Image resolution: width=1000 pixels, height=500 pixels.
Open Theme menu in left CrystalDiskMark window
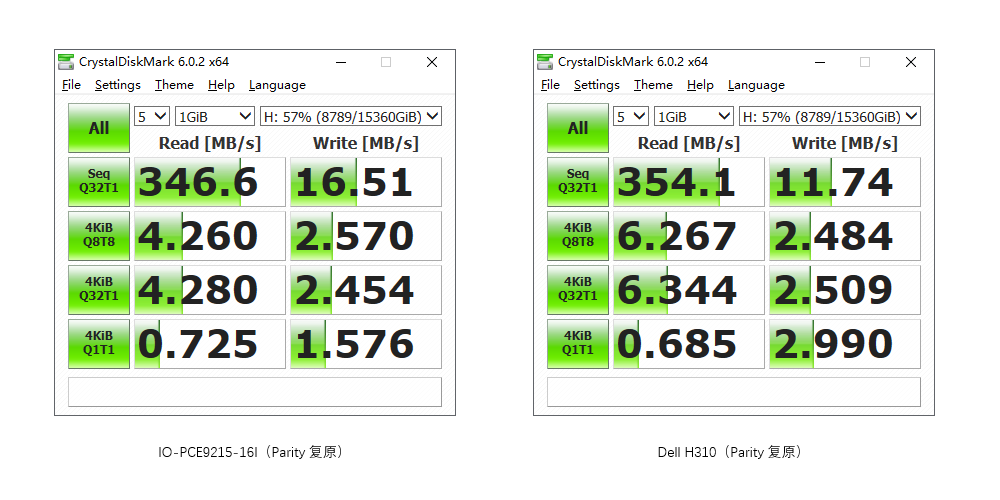tap(174, 85)
